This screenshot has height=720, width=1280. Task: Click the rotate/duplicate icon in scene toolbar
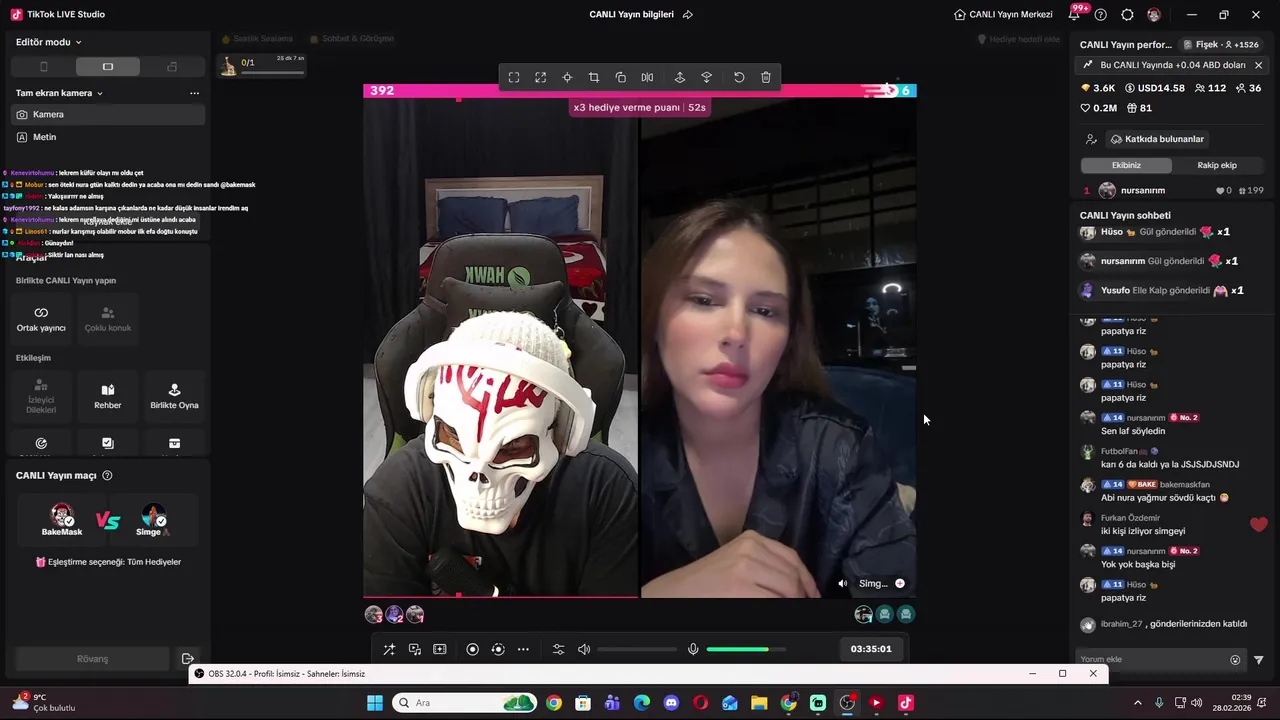pyautogui.click(x=621, y=78)
